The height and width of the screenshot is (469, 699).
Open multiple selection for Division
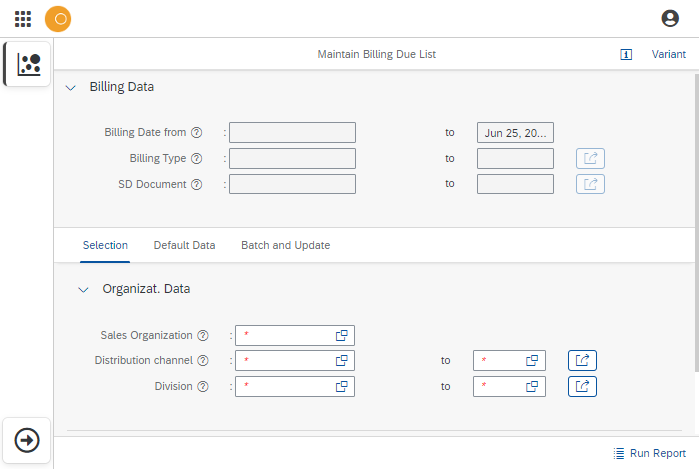coord(582,386)
